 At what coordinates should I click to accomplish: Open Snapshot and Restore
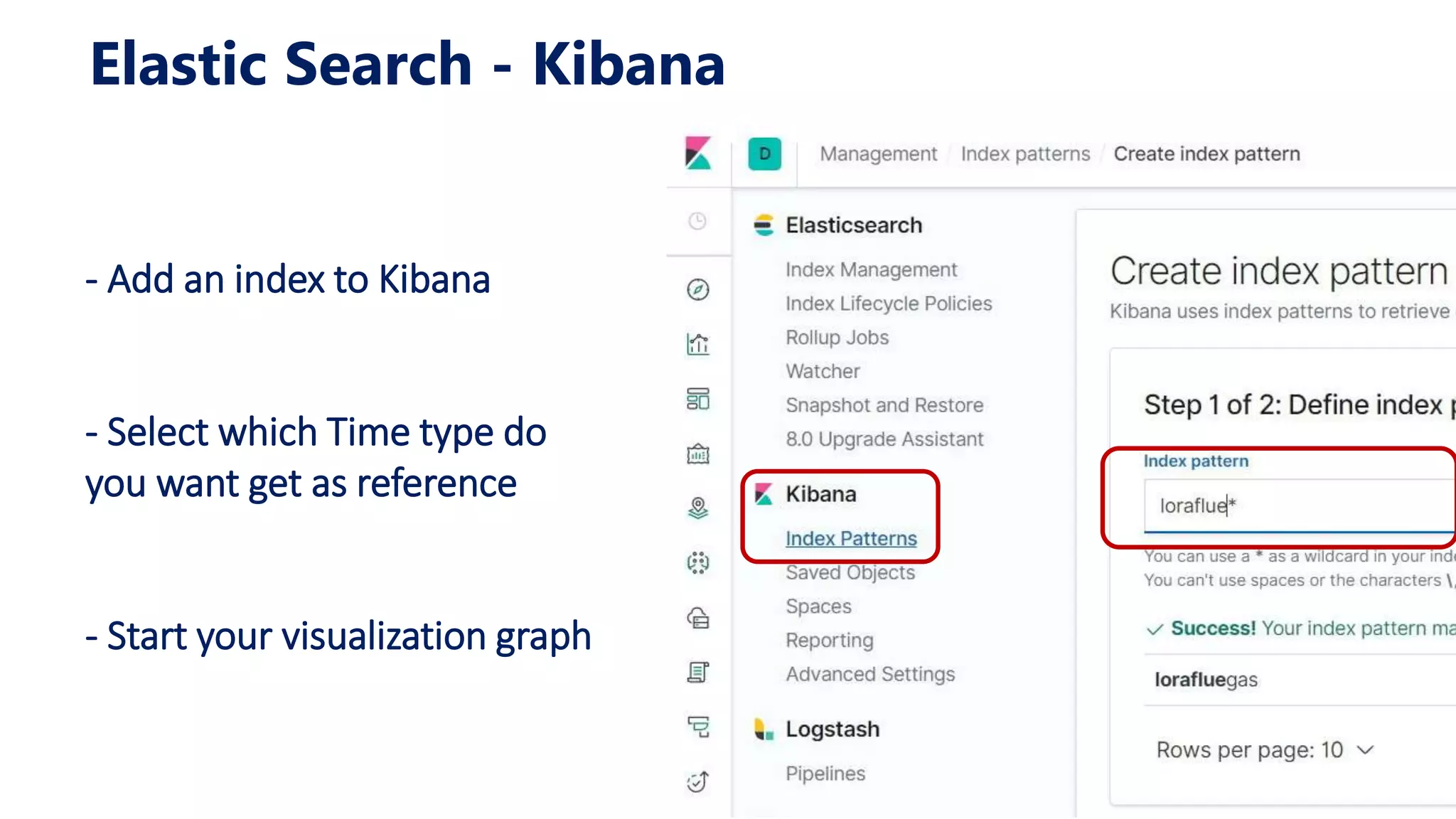(884, 405)
